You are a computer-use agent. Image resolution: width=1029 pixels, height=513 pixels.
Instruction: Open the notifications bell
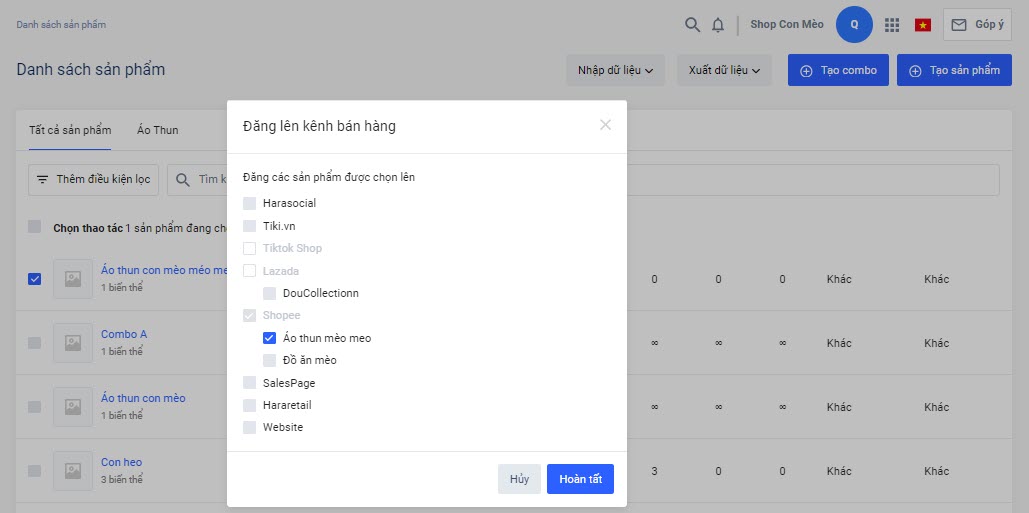pyautogui.click(x=718, y=25)
